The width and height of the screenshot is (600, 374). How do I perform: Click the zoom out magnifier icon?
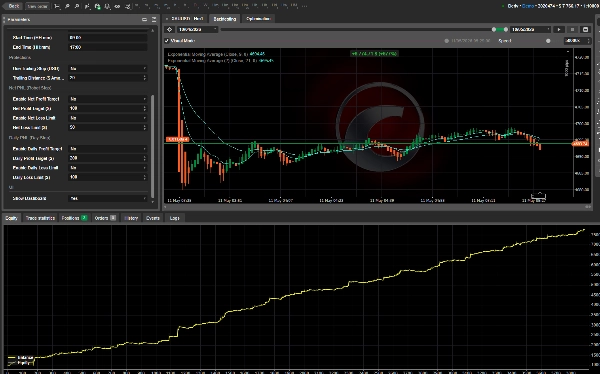coord(77,6)
